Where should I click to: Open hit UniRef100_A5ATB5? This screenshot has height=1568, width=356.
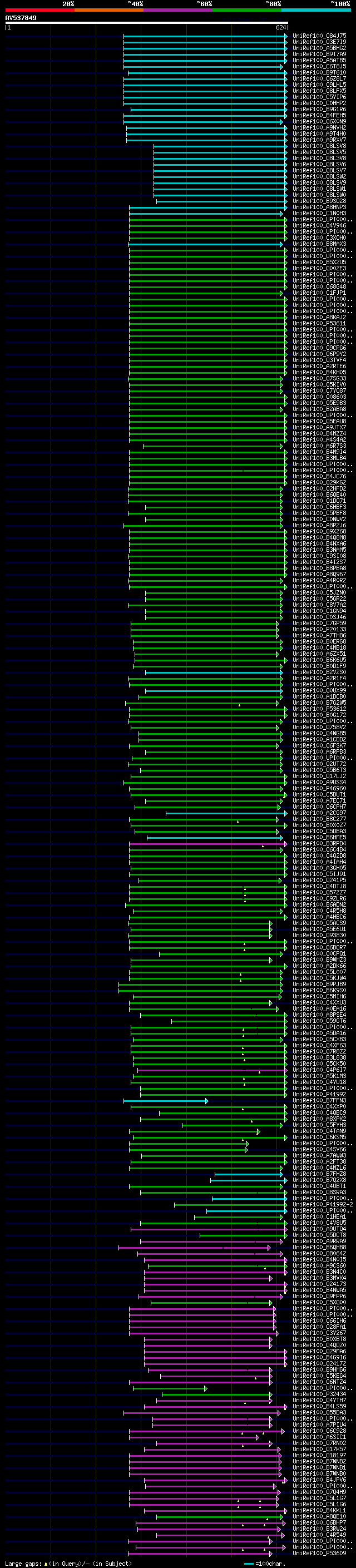[x=319, y=60]
